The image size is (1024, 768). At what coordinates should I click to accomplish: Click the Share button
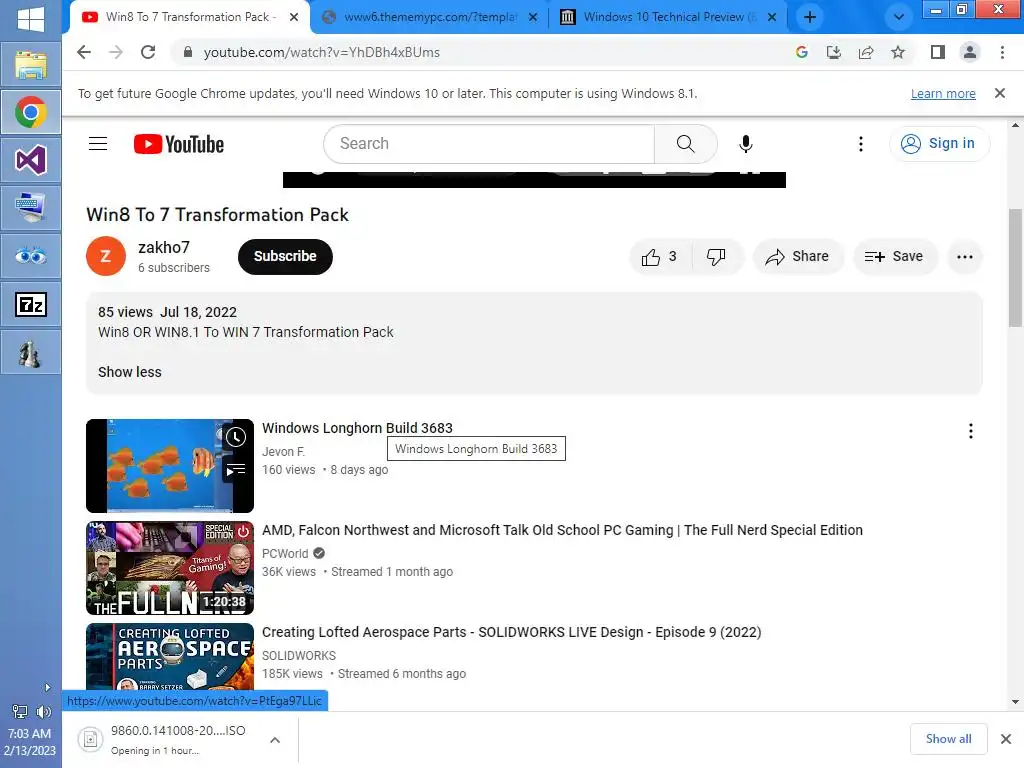point(798,257)
